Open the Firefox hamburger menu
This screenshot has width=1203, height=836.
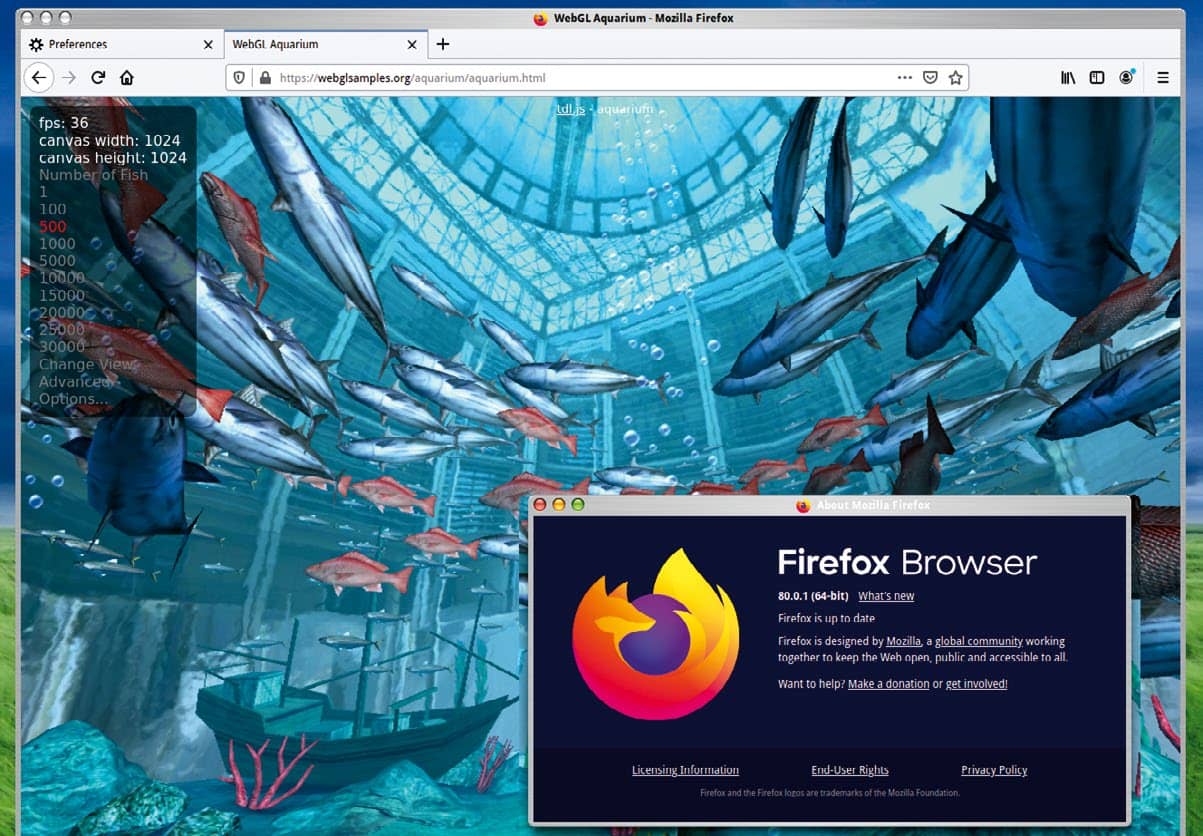[x=1163, y=77]
